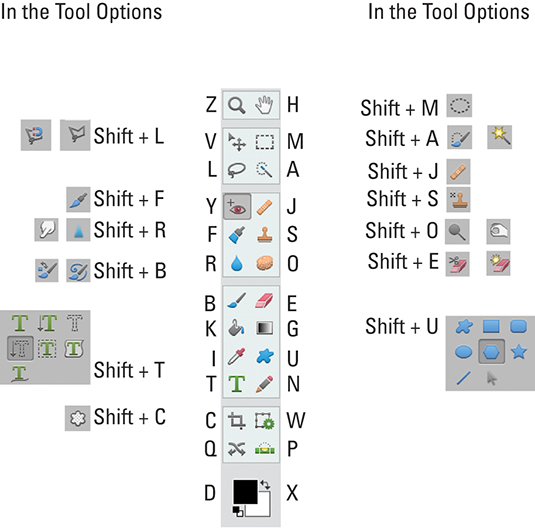Click the black foreground color swatch

[245, 491]
